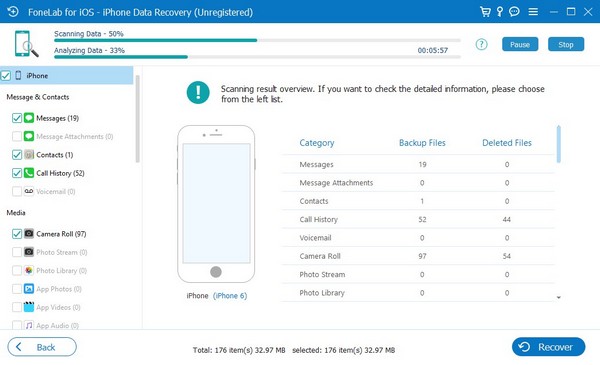Click the phone scanning magnifier icon
This screenshot has height=365, width=600.
tap(26, 44)
